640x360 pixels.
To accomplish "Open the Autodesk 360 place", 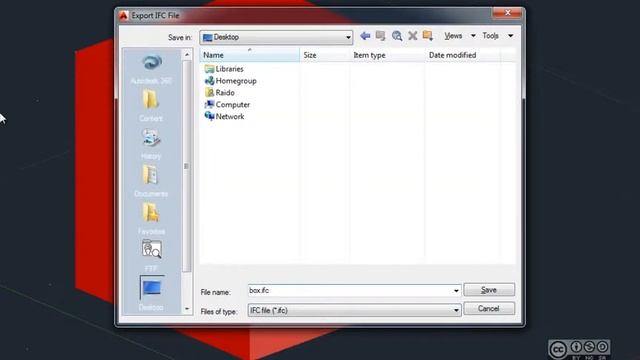I will 151,69.
